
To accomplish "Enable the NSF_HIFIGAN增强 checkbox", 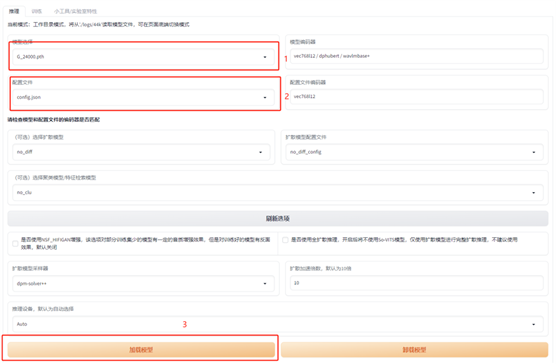I will click(15, 243).
